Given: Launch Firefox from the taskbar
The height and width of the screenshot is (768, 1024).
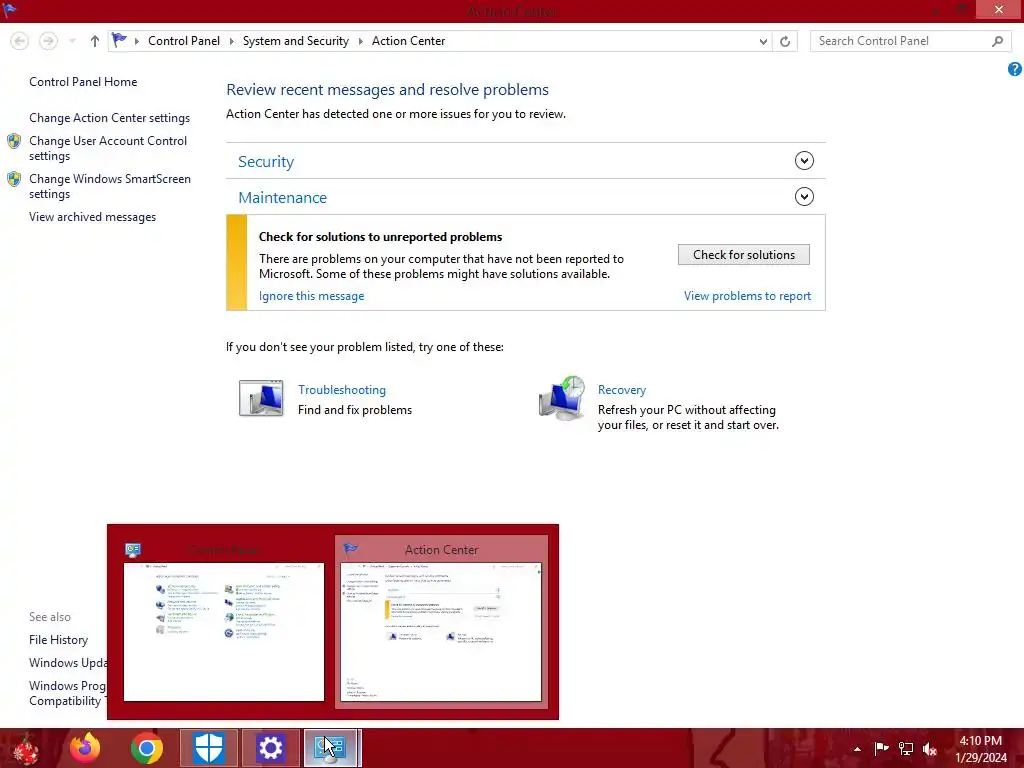Looking at the screenshot, I should (x=85, y=748).
